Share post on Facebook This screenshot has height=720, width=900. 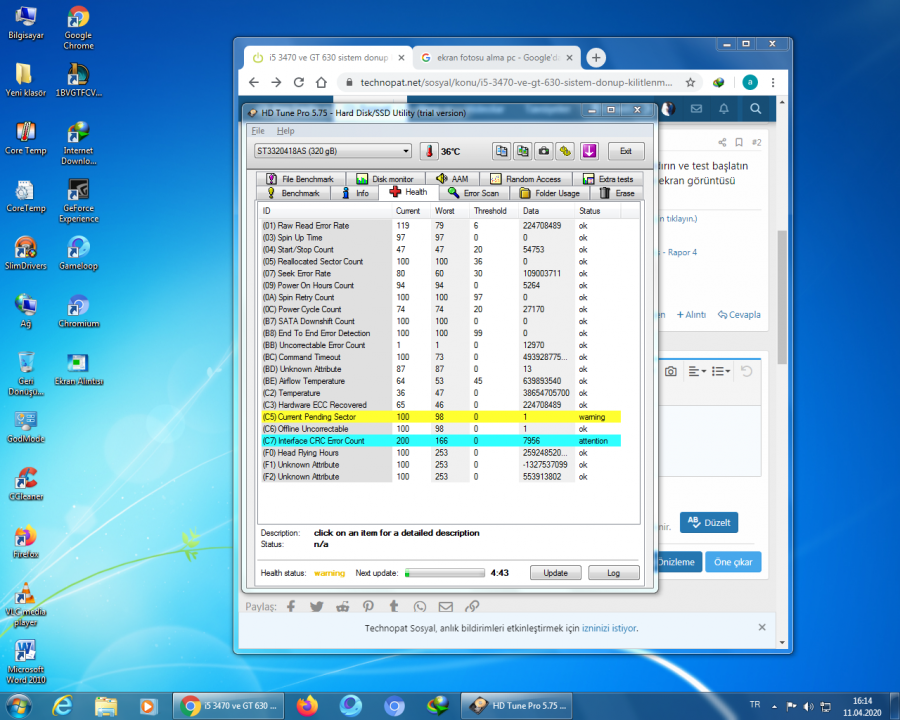pos(291,606)
